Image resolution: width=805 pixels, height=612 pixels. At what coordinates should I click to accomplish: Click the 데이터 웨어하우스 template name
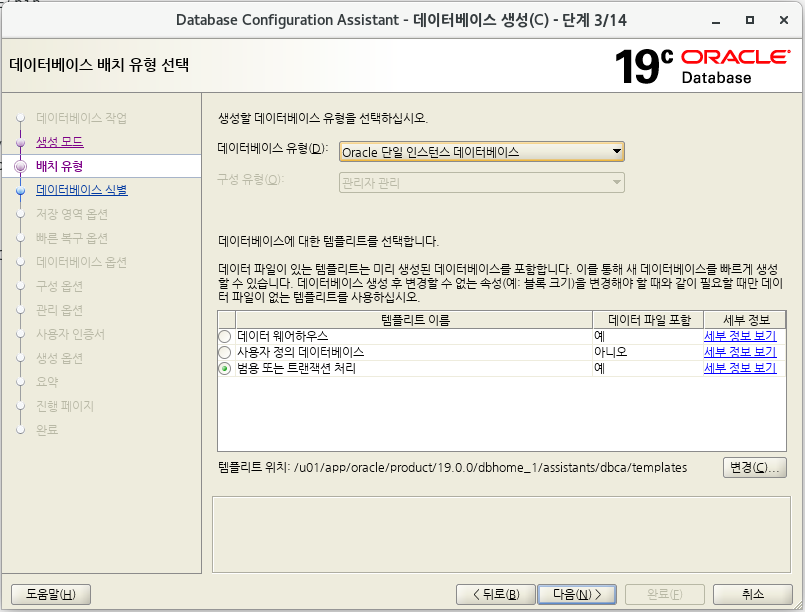pyautogui.click(x=282, y=336)
